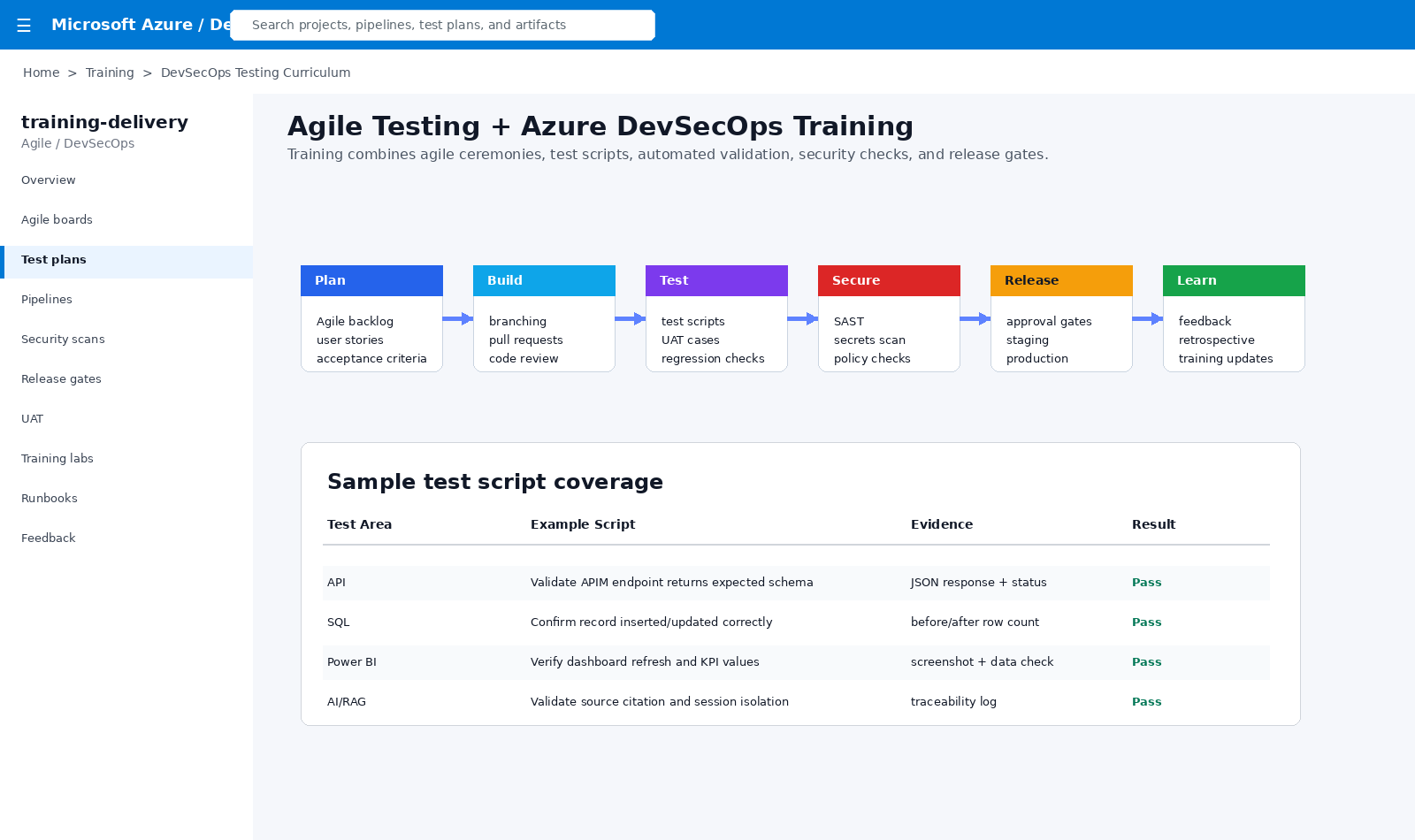Click 'Verify dashboard refresh and KPI values'

click(x=645, y=662)
